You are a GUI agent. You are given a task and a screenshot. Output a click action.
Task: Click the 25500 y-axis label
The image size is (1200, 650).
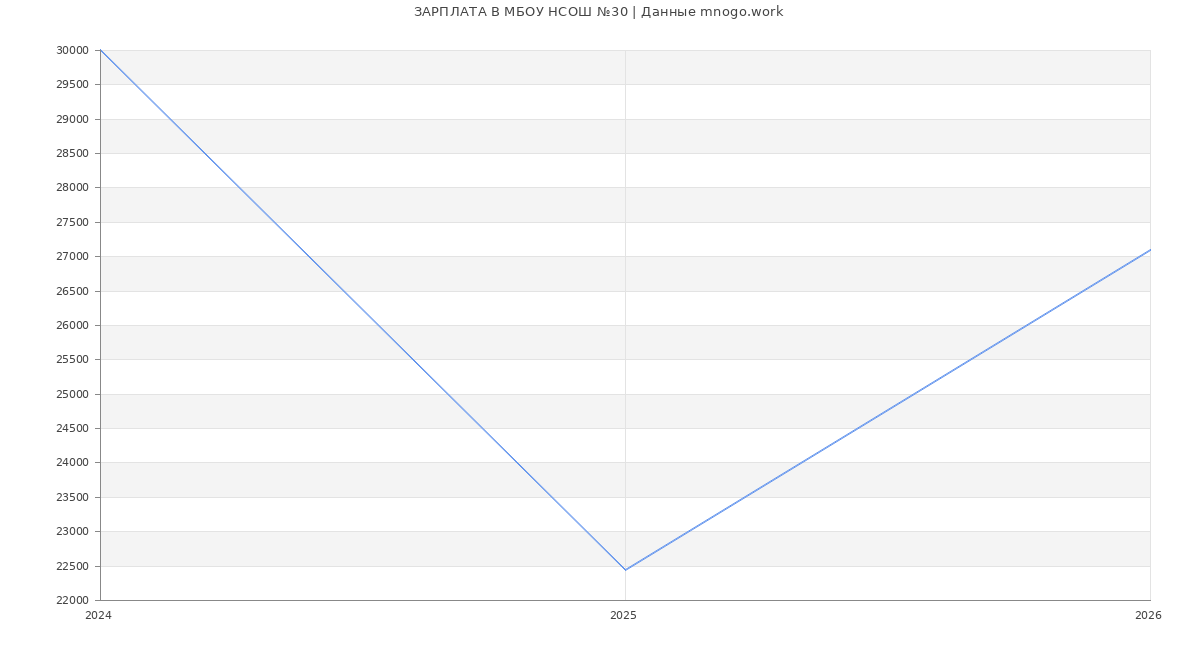(x=72, y=360)
